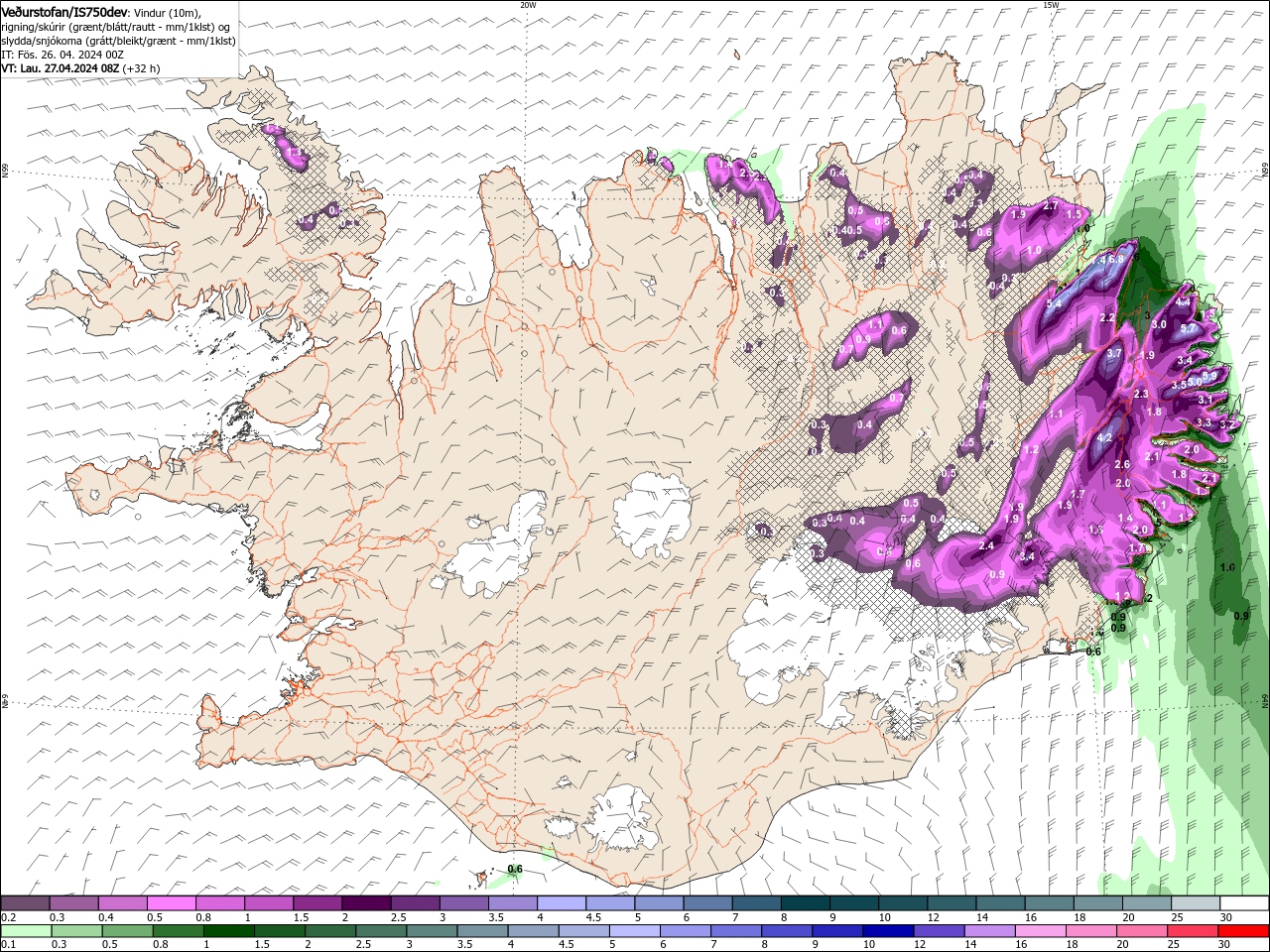Choose the dark teal upper-scale swatch starting at 8
The image size is (1270, 952).
click(x=804, y=903)
